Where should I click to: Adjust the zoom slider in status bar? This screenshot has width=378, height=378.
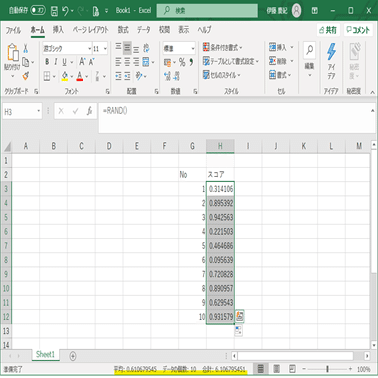(327, 369)
